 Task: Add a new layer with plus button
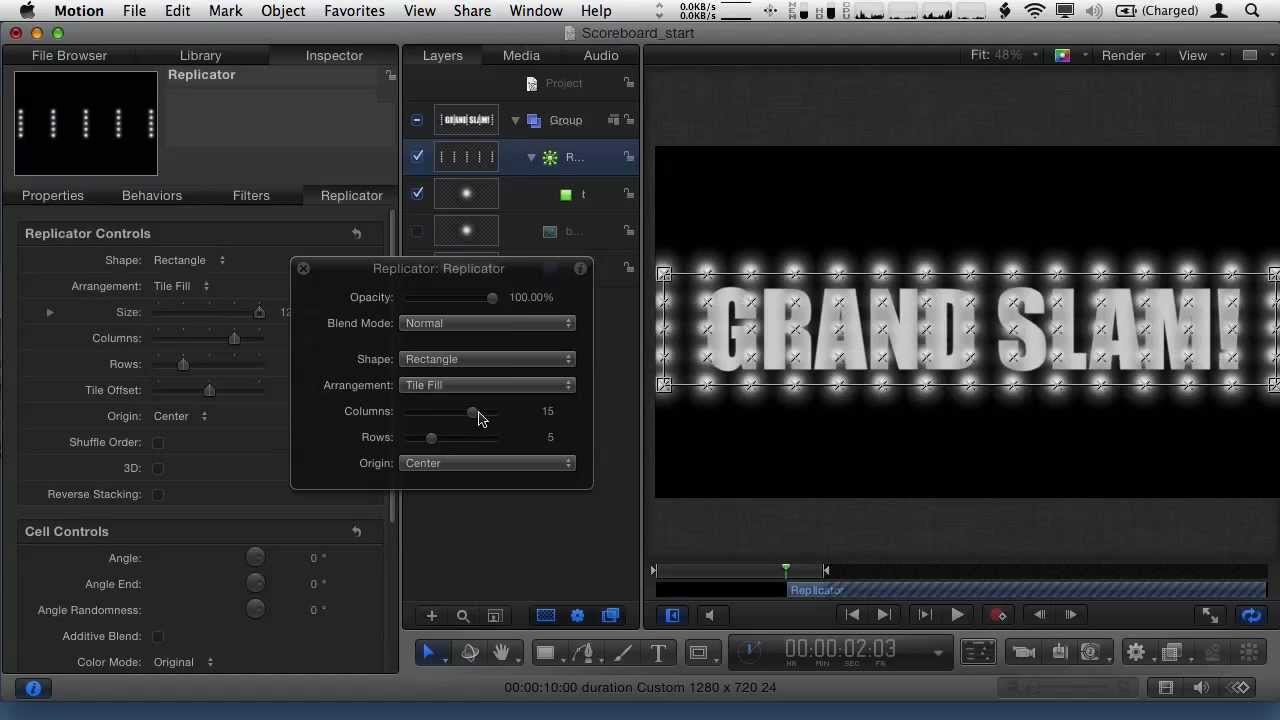(x=432, y=616)
